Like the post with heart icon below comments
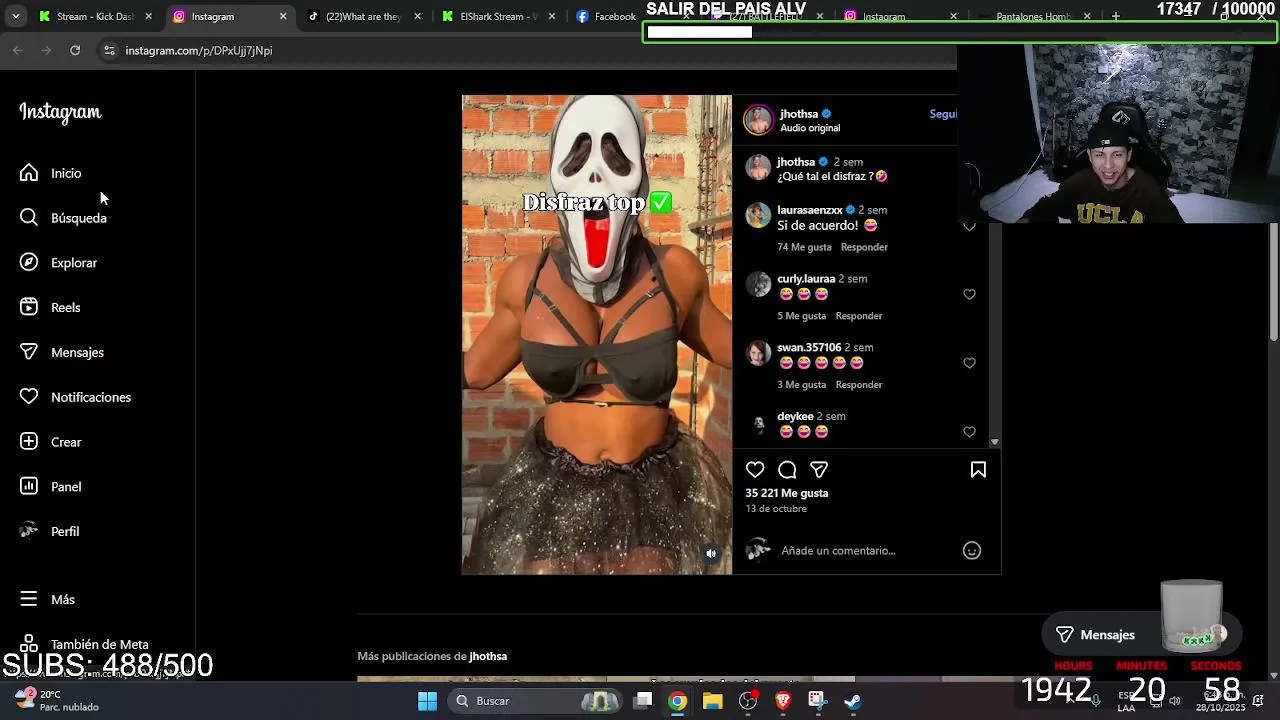Image resolution: width=1280 pixels, height=720 pixels. (x=755, y=470)
